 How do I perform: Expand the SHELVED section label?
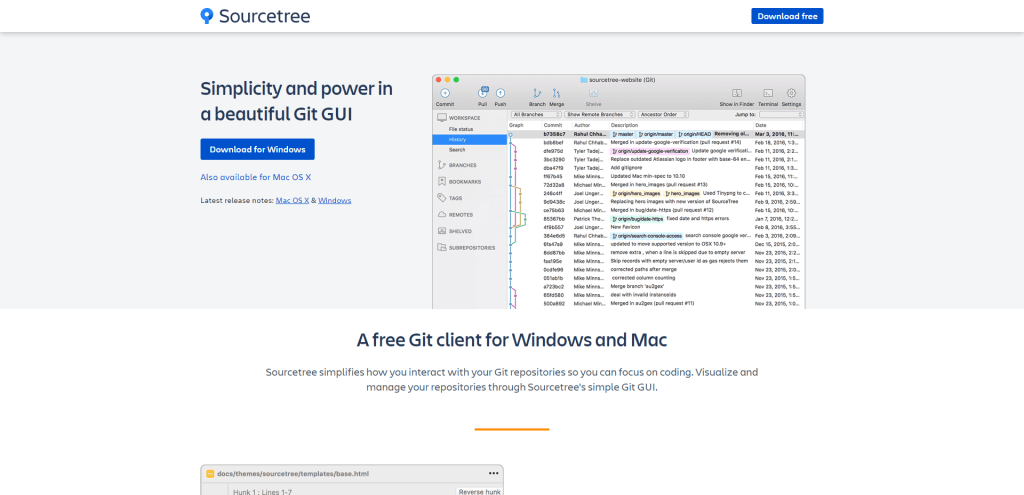460,231
